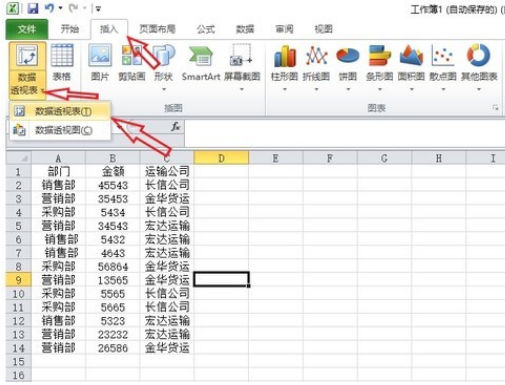Expand the PivotTable button dropdown arrow
The image size is (505, 385).
point(42,90)
